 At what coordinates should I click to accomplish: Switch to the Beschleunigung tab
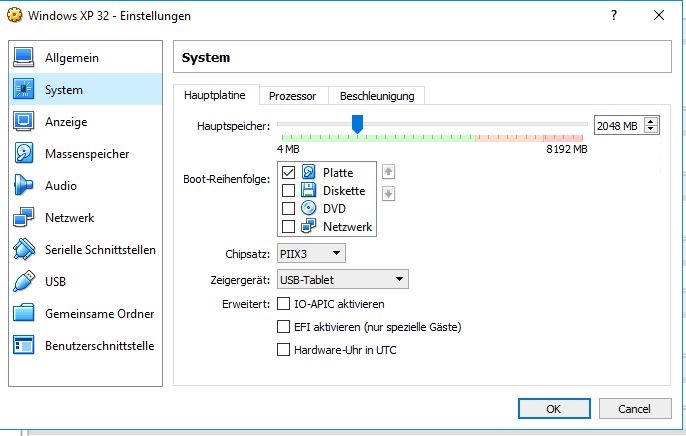click(x=377, y=96)
